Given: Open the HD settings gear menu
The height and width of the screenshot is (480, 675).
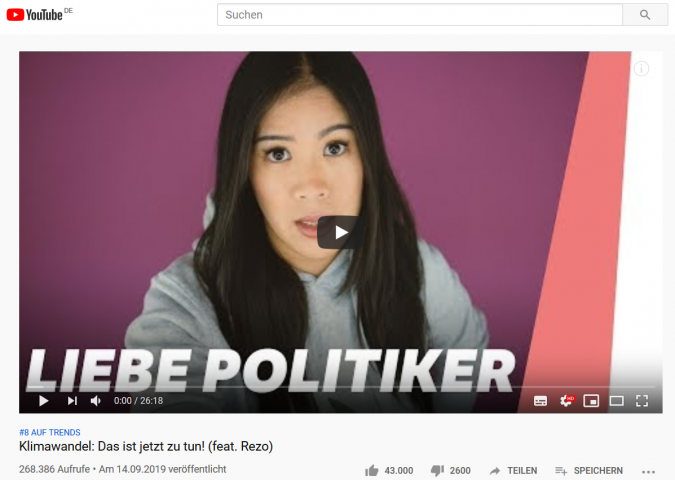Looking at the screenshot, I should click(567, 401).
